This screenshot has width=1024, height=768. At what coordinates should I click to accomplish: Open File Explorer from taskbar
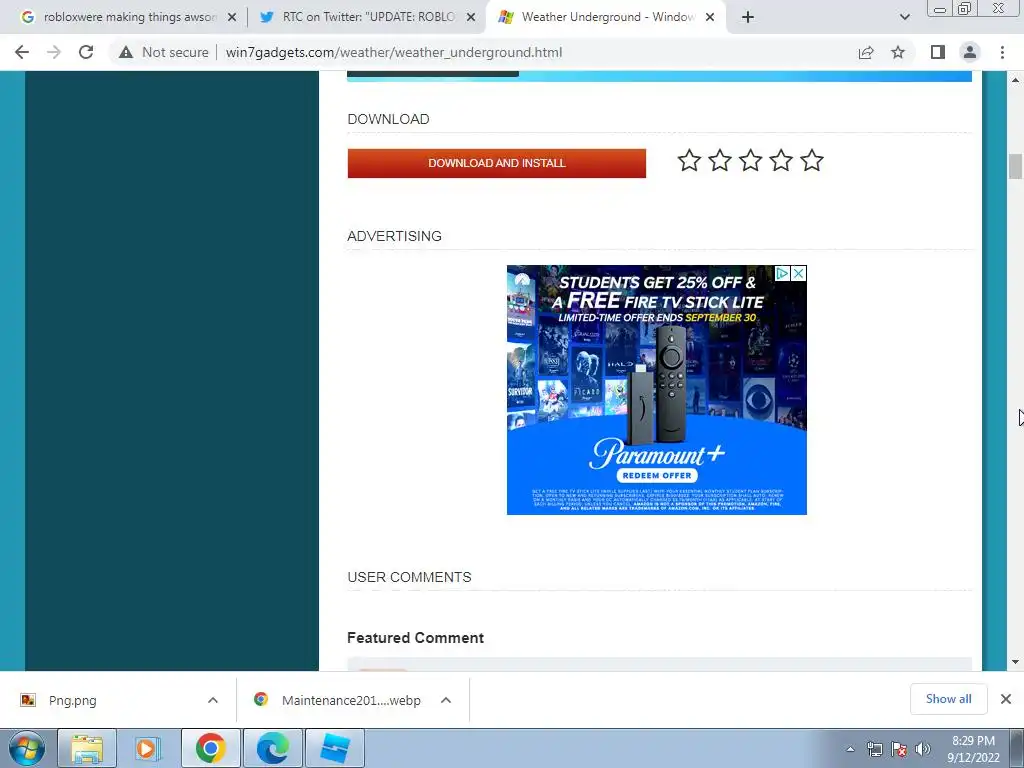tap(87, 748)
